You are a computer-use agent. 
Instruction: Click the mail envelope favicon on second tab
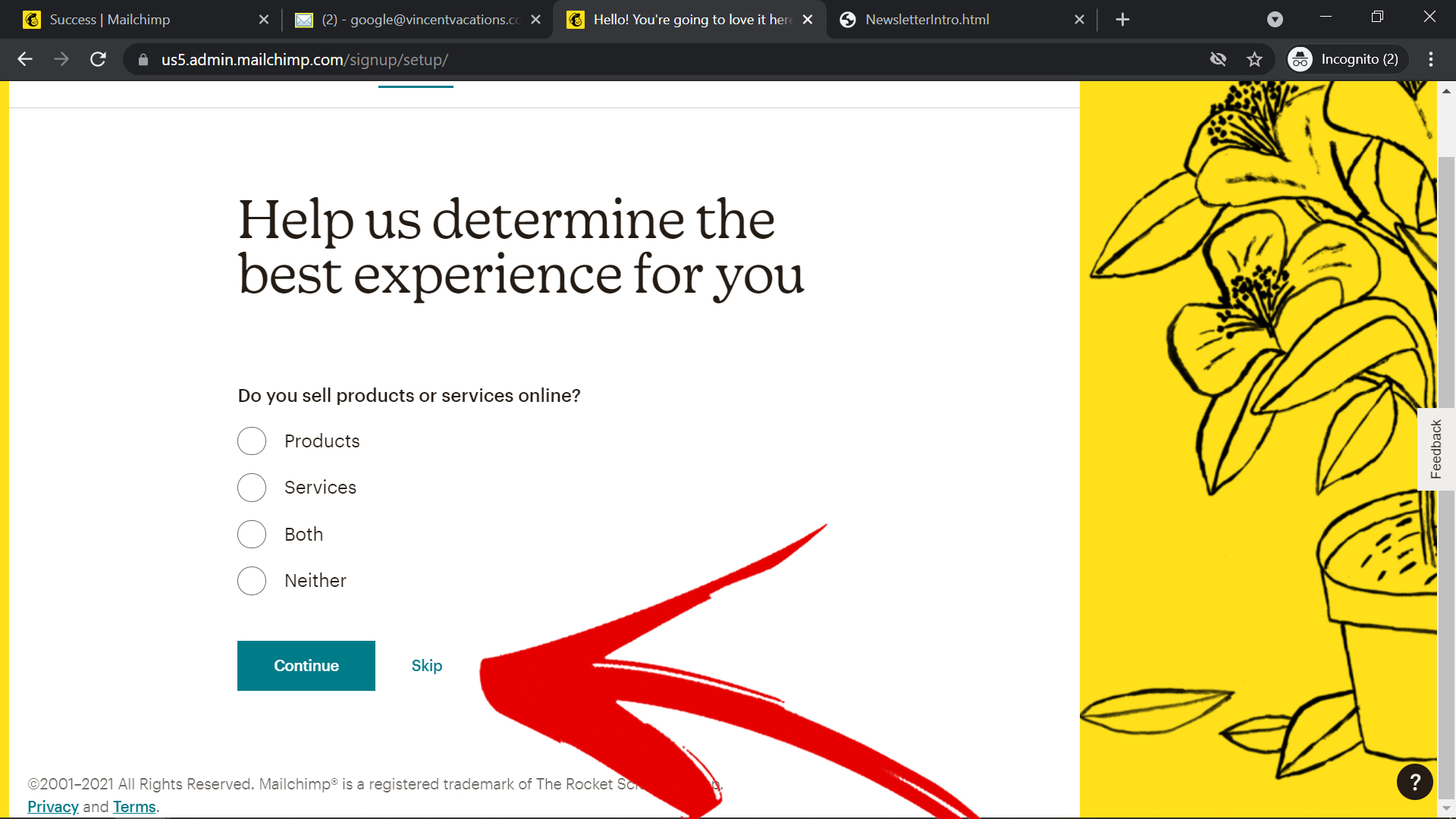pos(304,20)
